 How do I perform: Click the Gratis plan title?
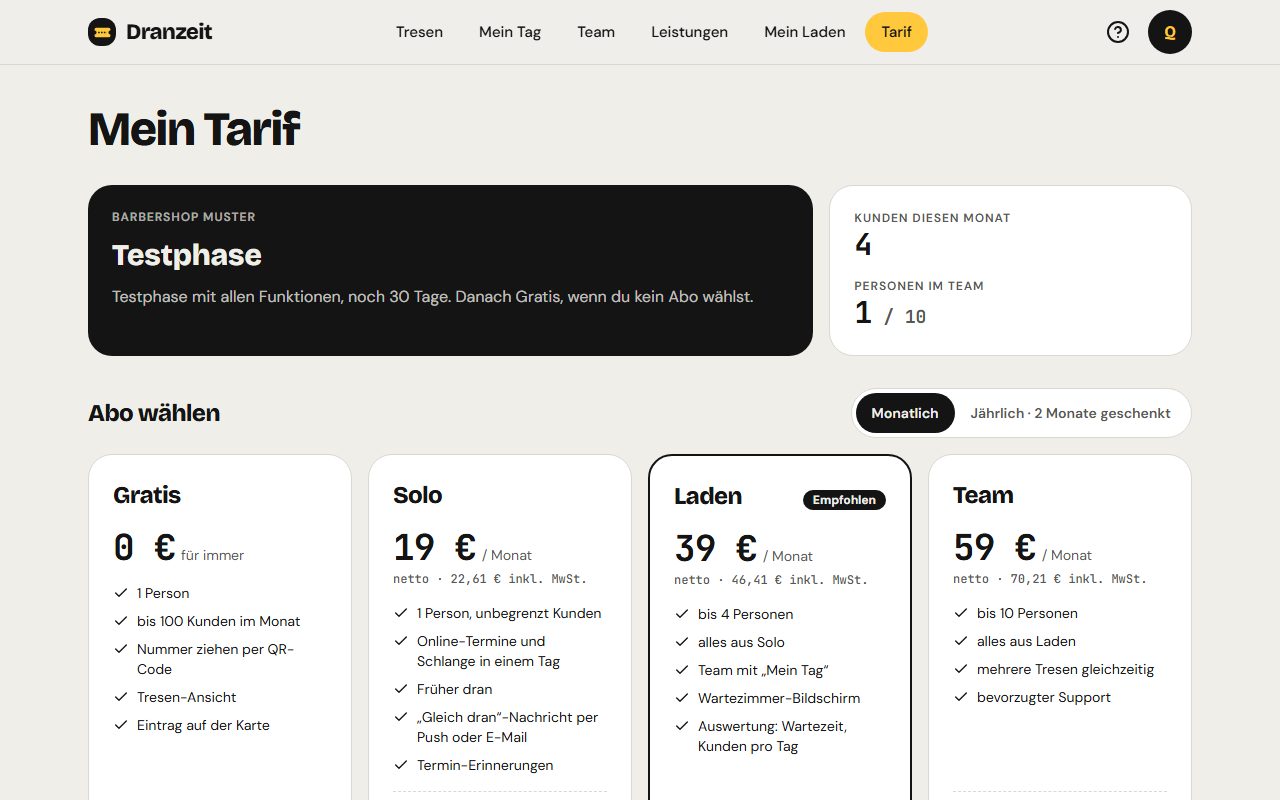pyautogui.click(x=147, y=495)
